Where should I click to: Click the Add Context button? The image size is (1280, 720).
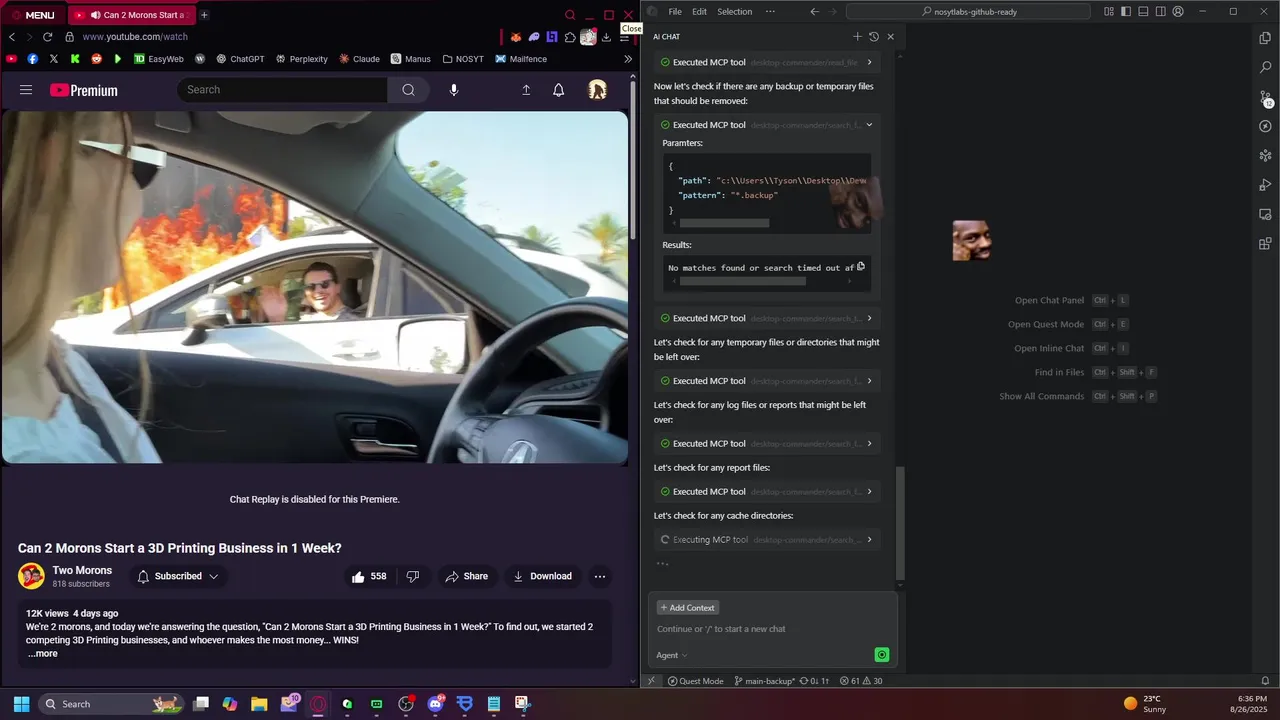[x=687, y=608]
